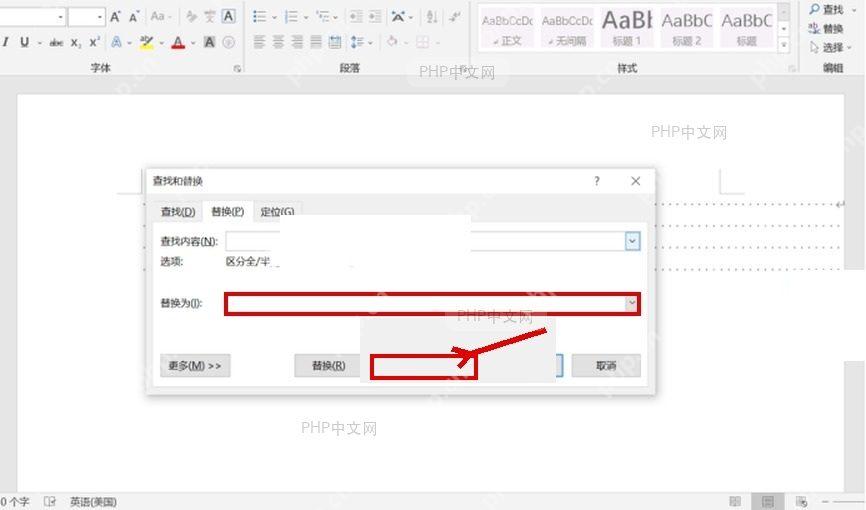Click the 更多(M) >> button

(x=195, y=366)
